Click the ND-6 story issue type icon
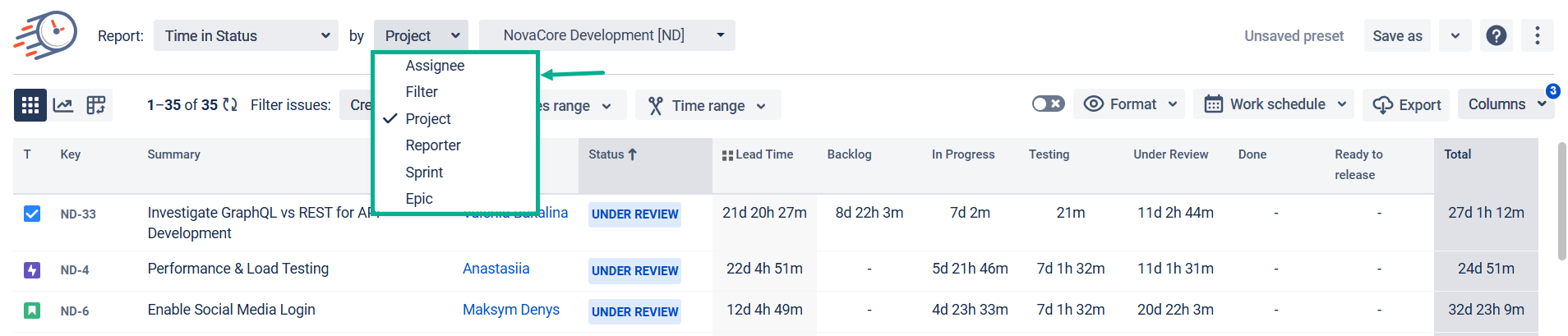 click(x=32, y=311)
